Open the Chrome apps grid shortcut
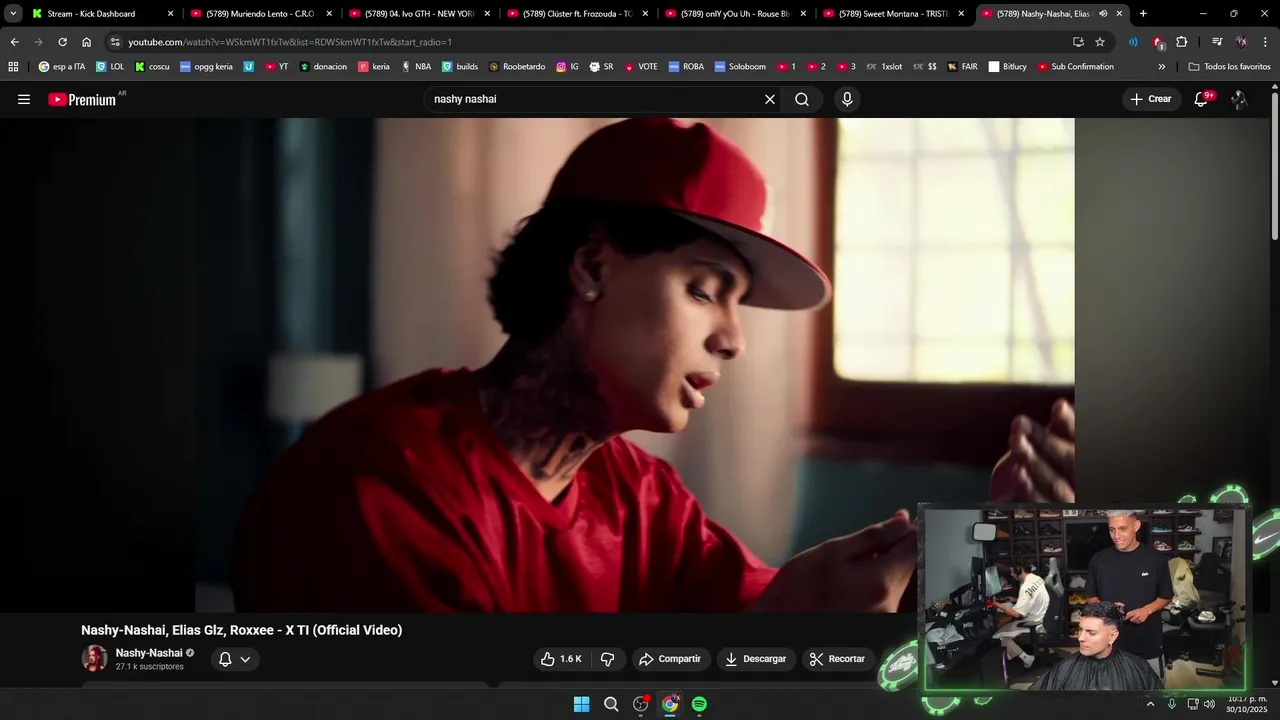Viewport: 1280px width, 720px height. point(13,67)
